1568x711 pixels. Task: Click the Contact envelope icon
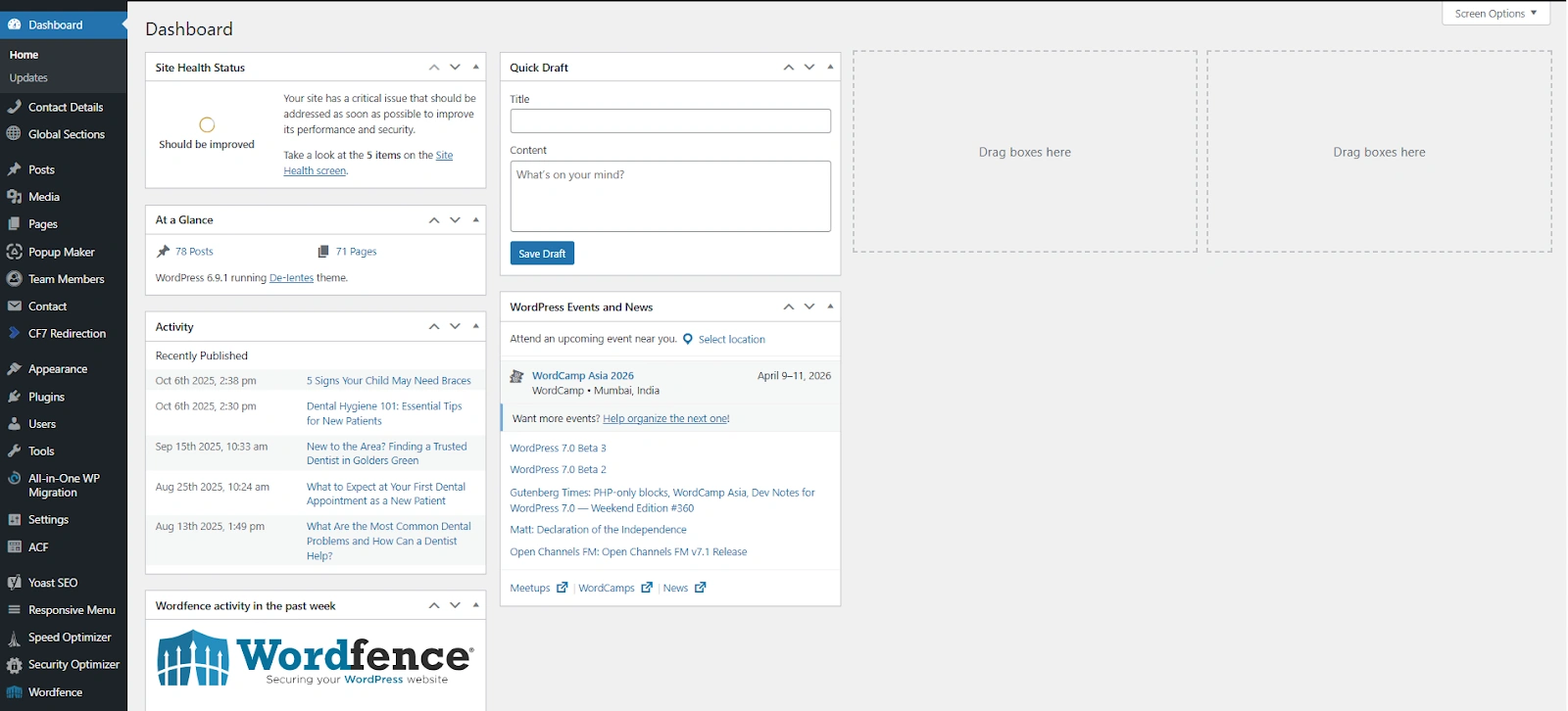pyautogui.click(x=14, y=307)
